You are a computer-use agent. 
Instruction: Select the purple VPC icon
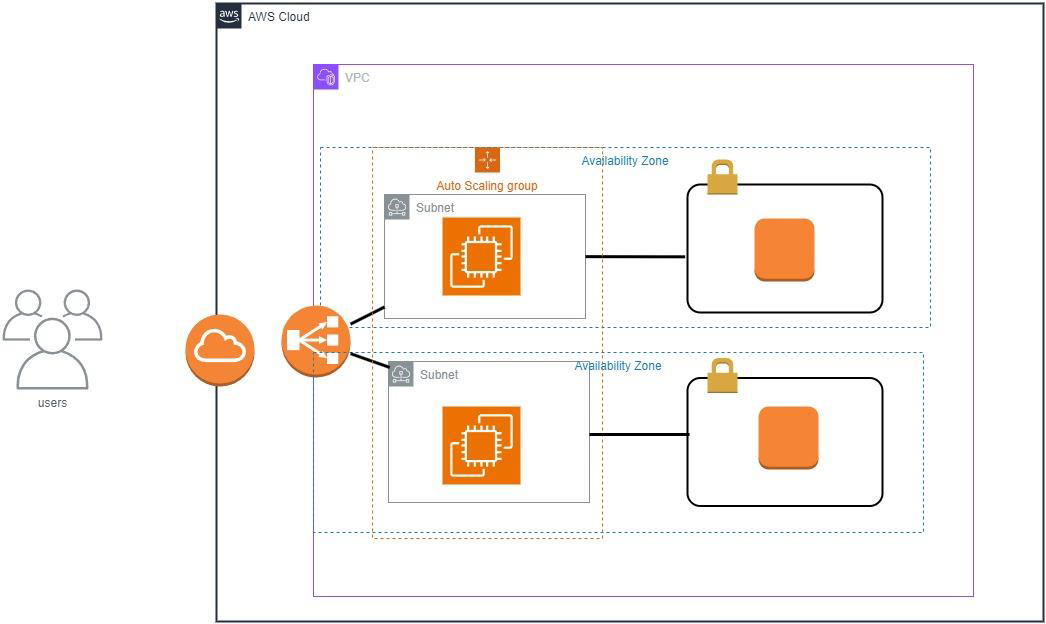point(326,77)
